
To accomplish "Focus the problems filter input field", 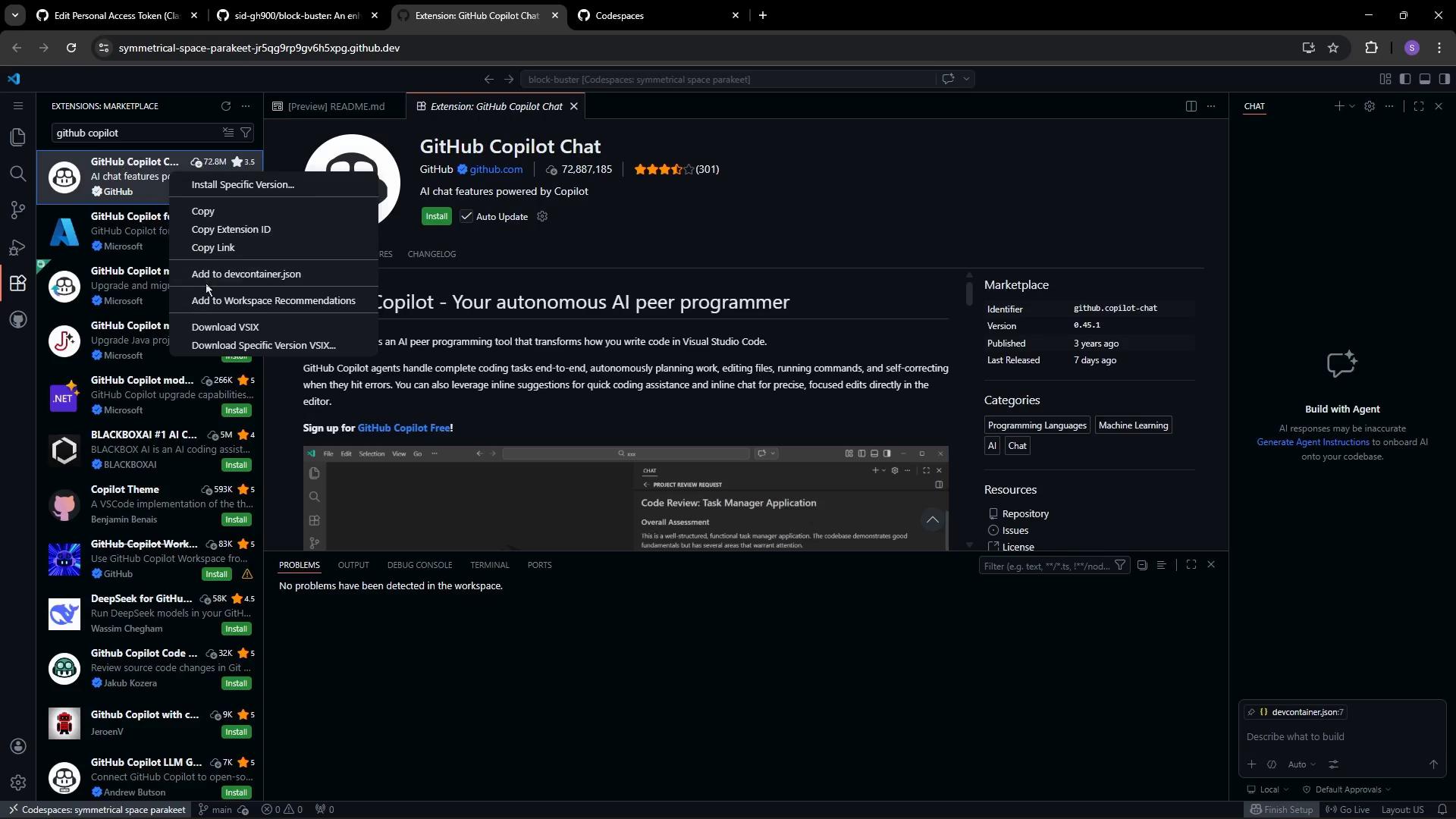I will pyautogui.click(x=1046, y=566).
